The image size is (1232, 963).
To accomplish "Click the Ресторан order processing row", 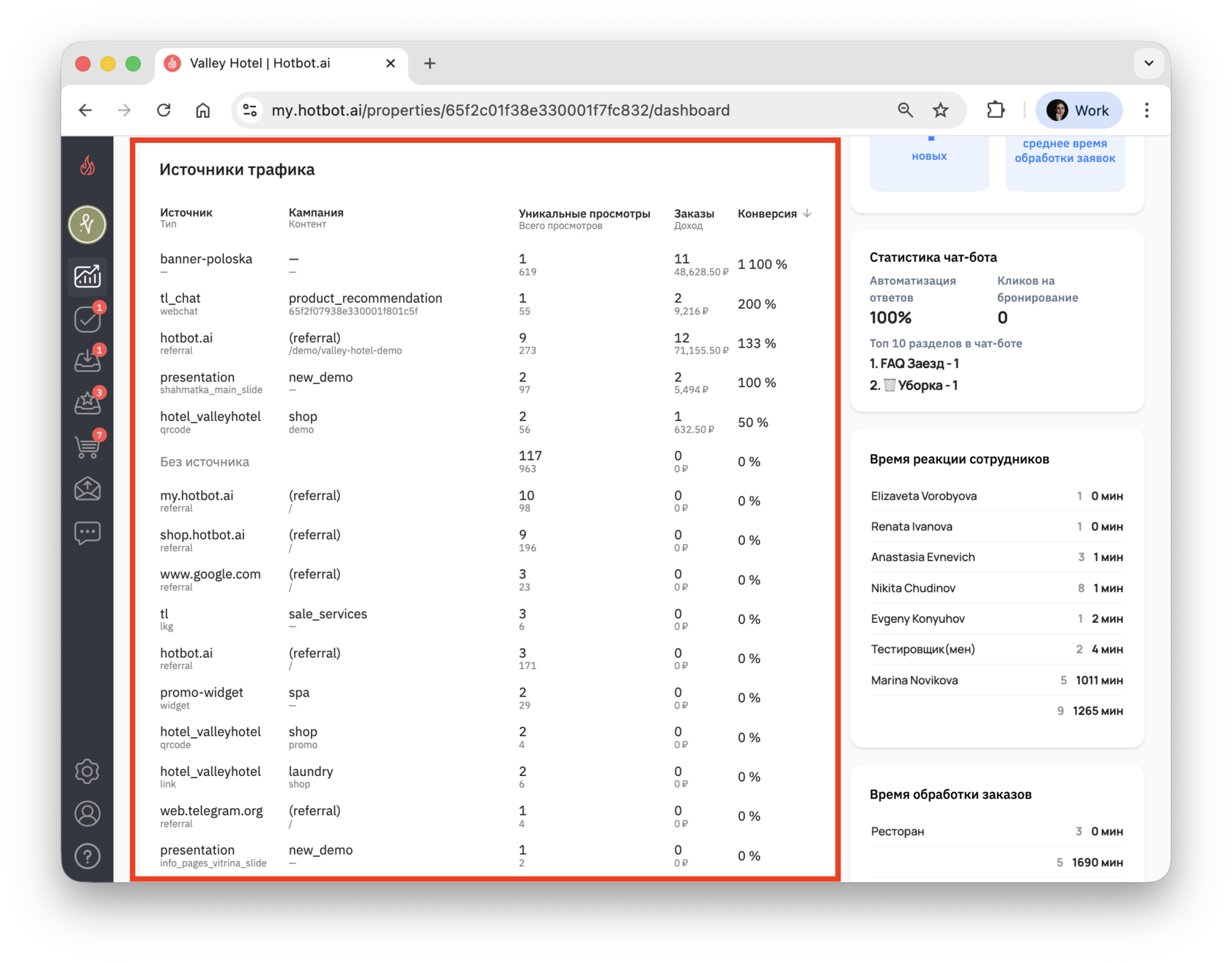I will tap(997, 832).
